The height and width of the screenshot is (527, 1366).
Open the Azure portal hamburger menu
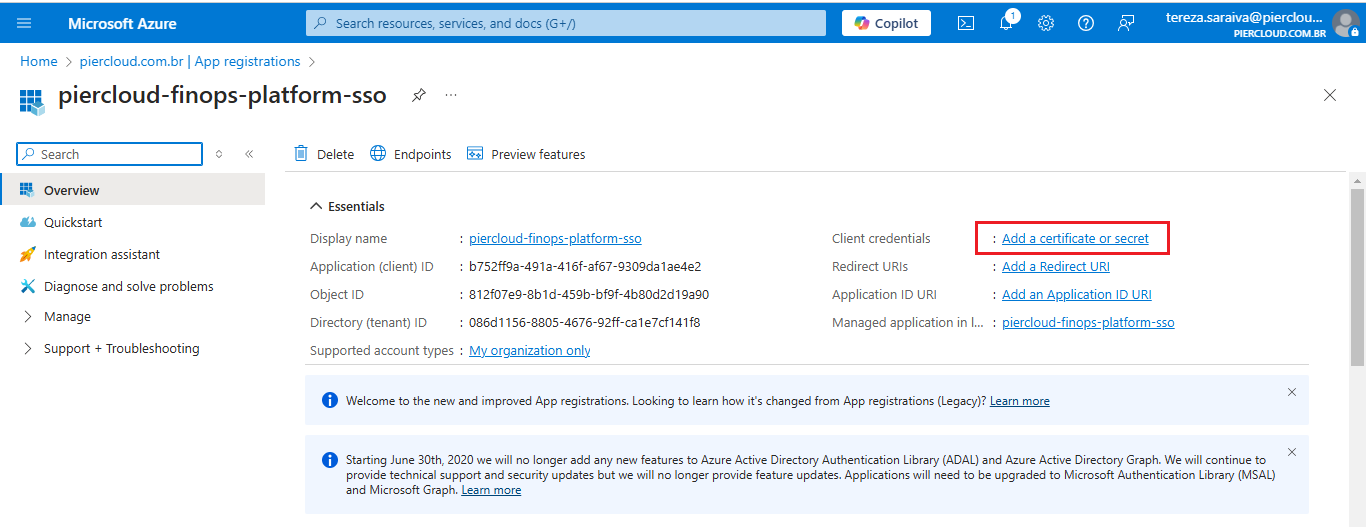coord(24,23)
